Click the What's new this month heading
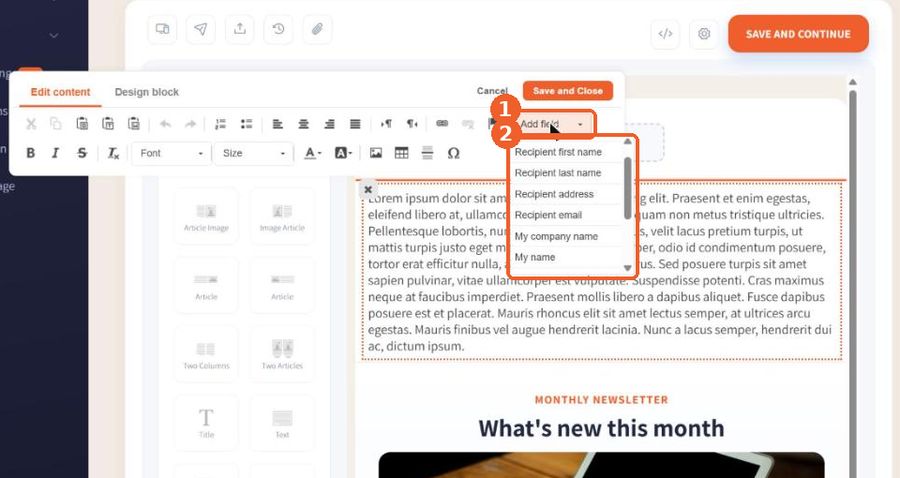The width and height of the screenshot is (900, 478). [x=601, y=428]
